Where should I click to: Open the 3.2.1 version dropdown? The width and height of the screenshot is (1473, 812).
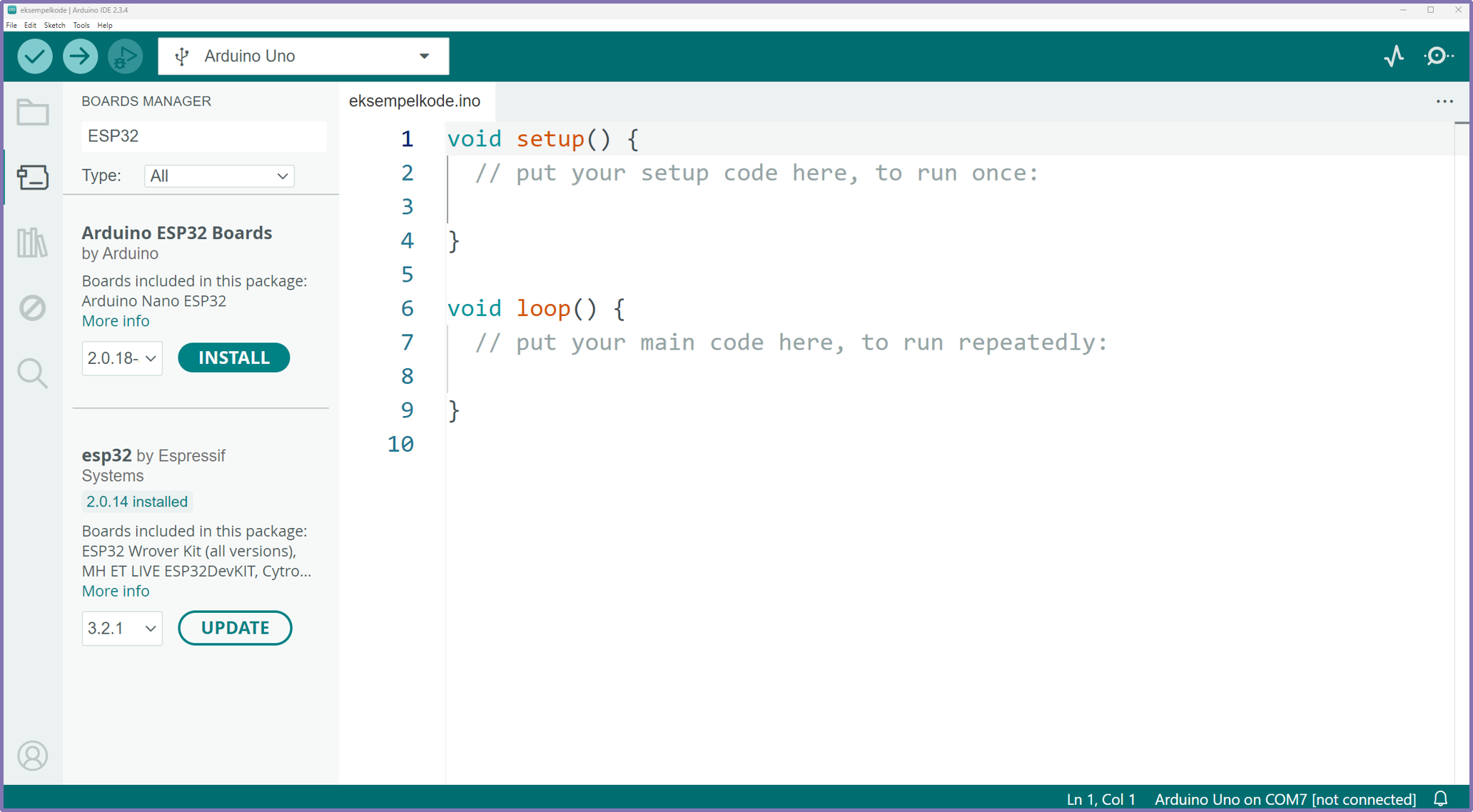click(x=122, y=628)
